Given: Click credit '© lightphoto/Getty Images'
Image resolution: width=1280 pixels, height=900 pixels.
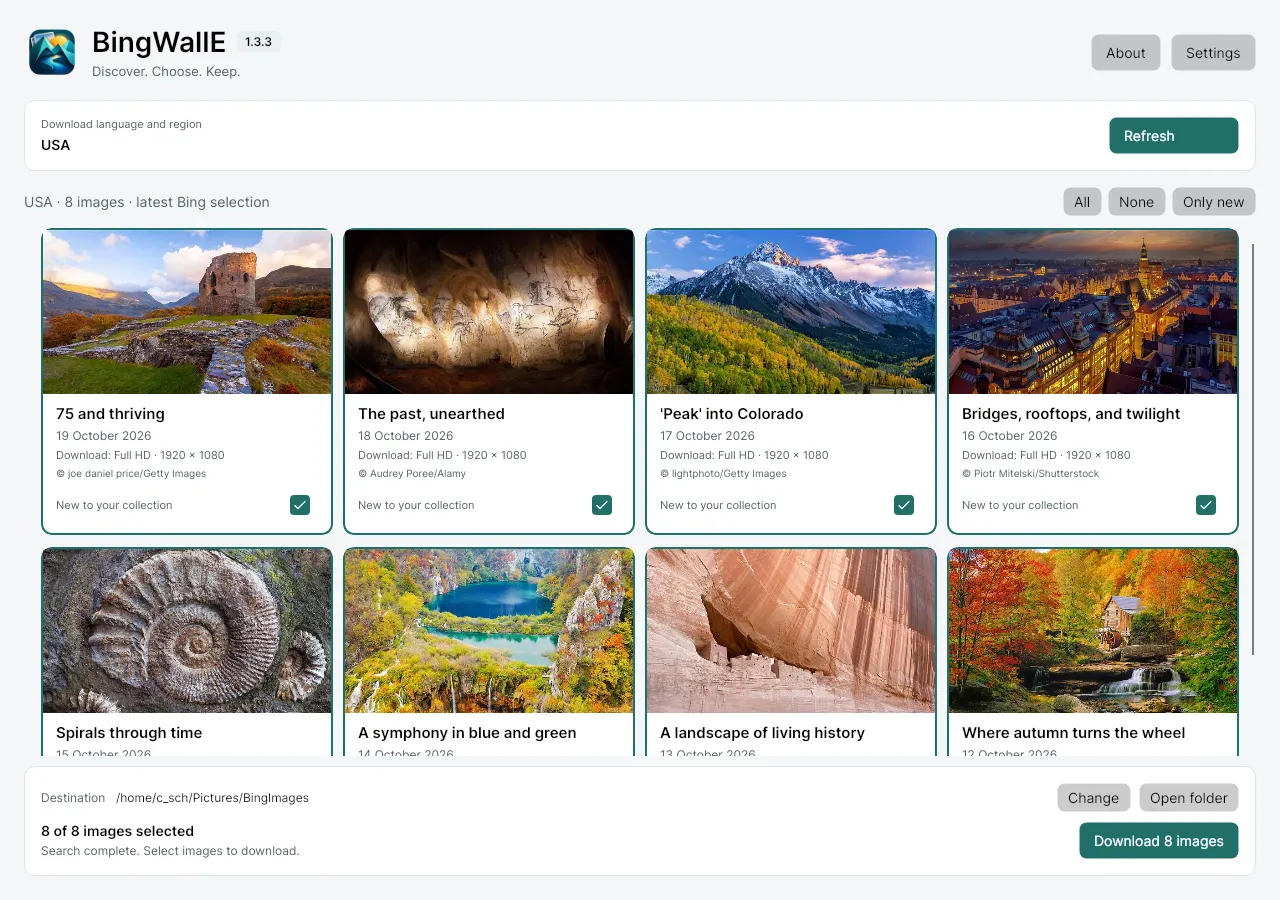Looking at the screenshot, I should pos(723,474).
